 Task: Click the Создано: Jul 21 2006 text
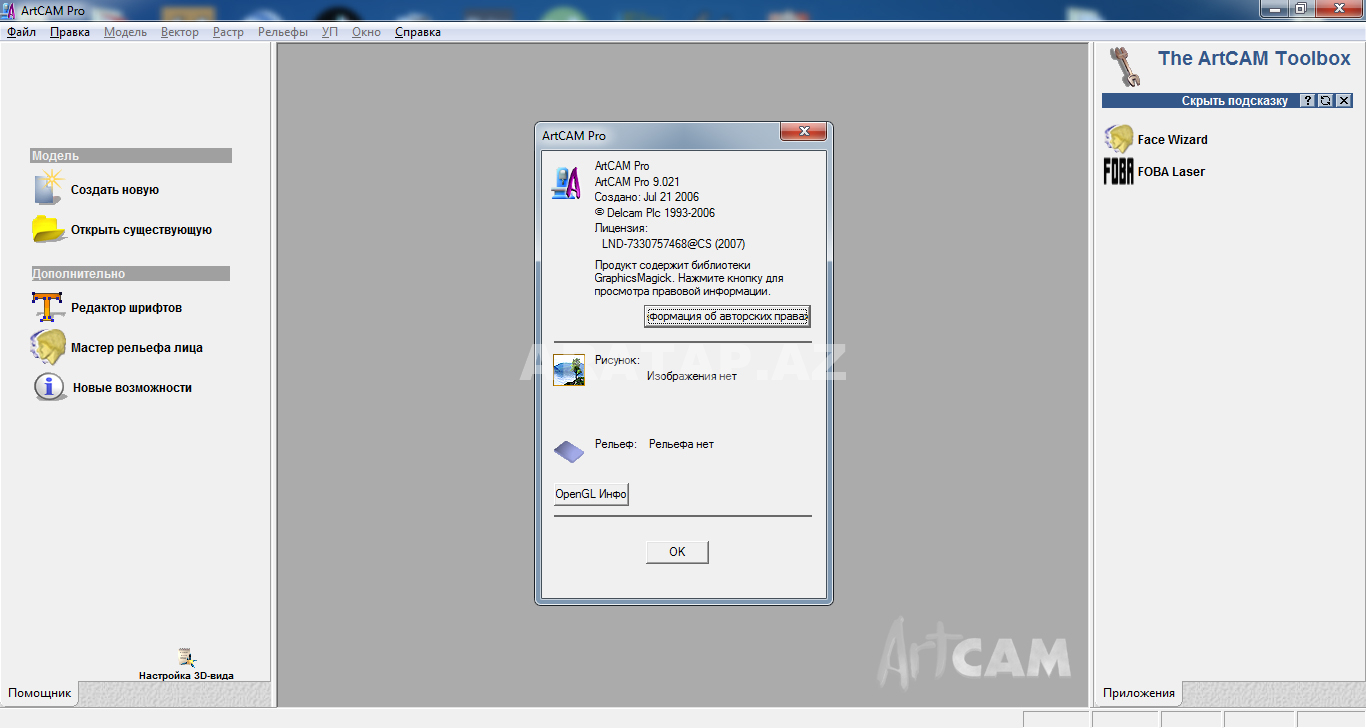(x=647, y=197)
